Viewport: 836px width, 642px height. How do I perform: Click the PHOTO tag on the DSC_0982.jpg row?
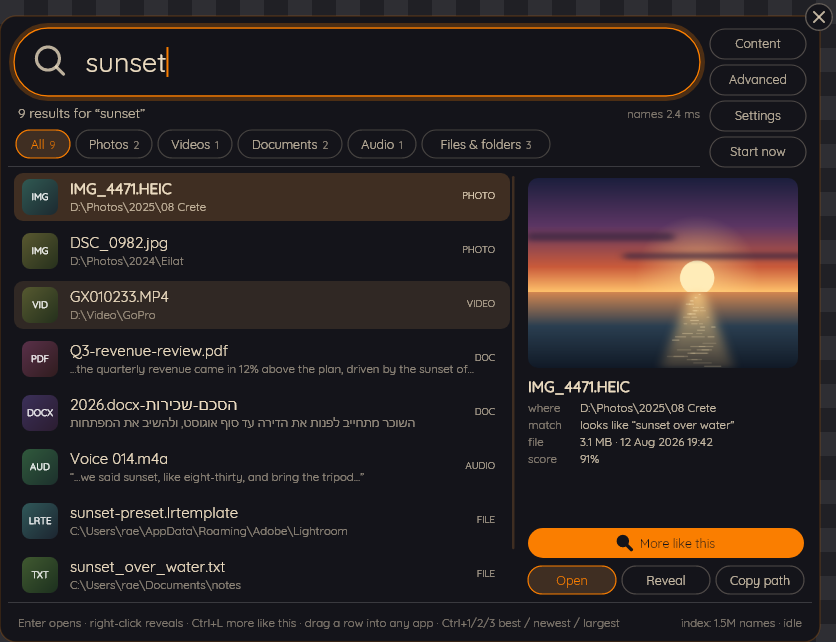(x=478, y=250)
